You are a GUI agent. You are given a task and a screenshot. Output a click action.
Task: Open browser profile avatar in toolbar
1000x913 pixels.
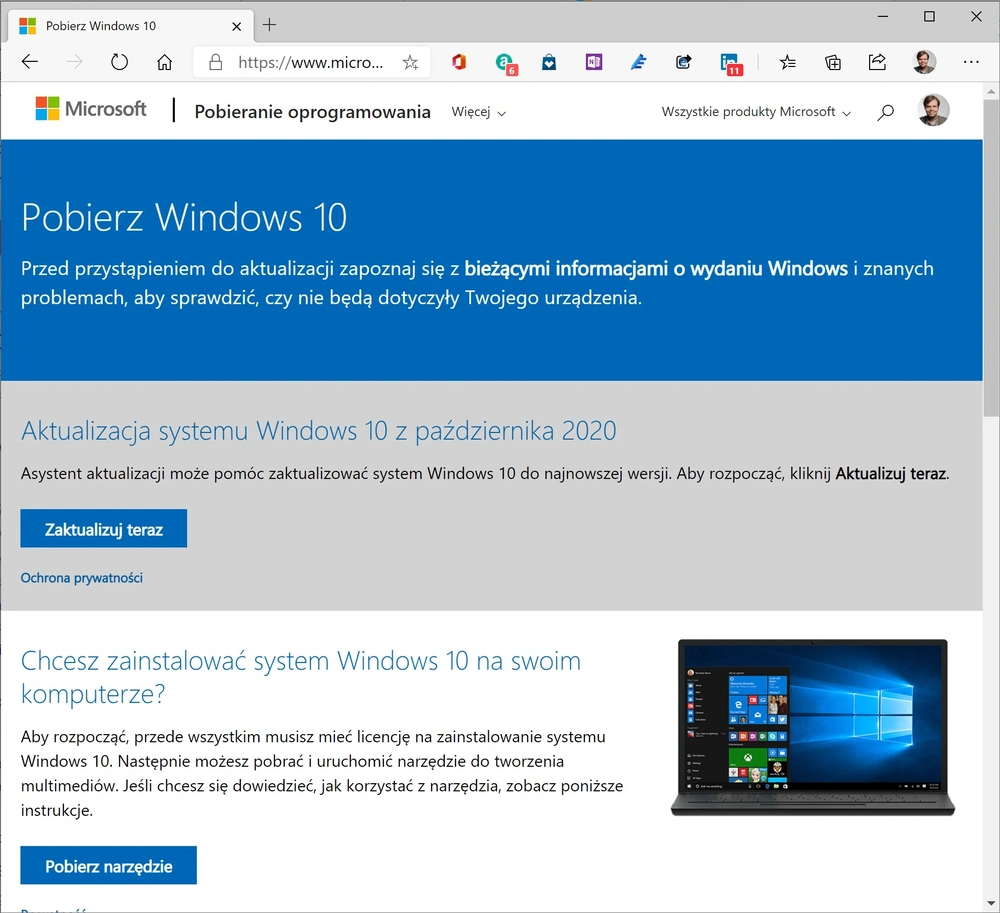click(x=923, y=62)
